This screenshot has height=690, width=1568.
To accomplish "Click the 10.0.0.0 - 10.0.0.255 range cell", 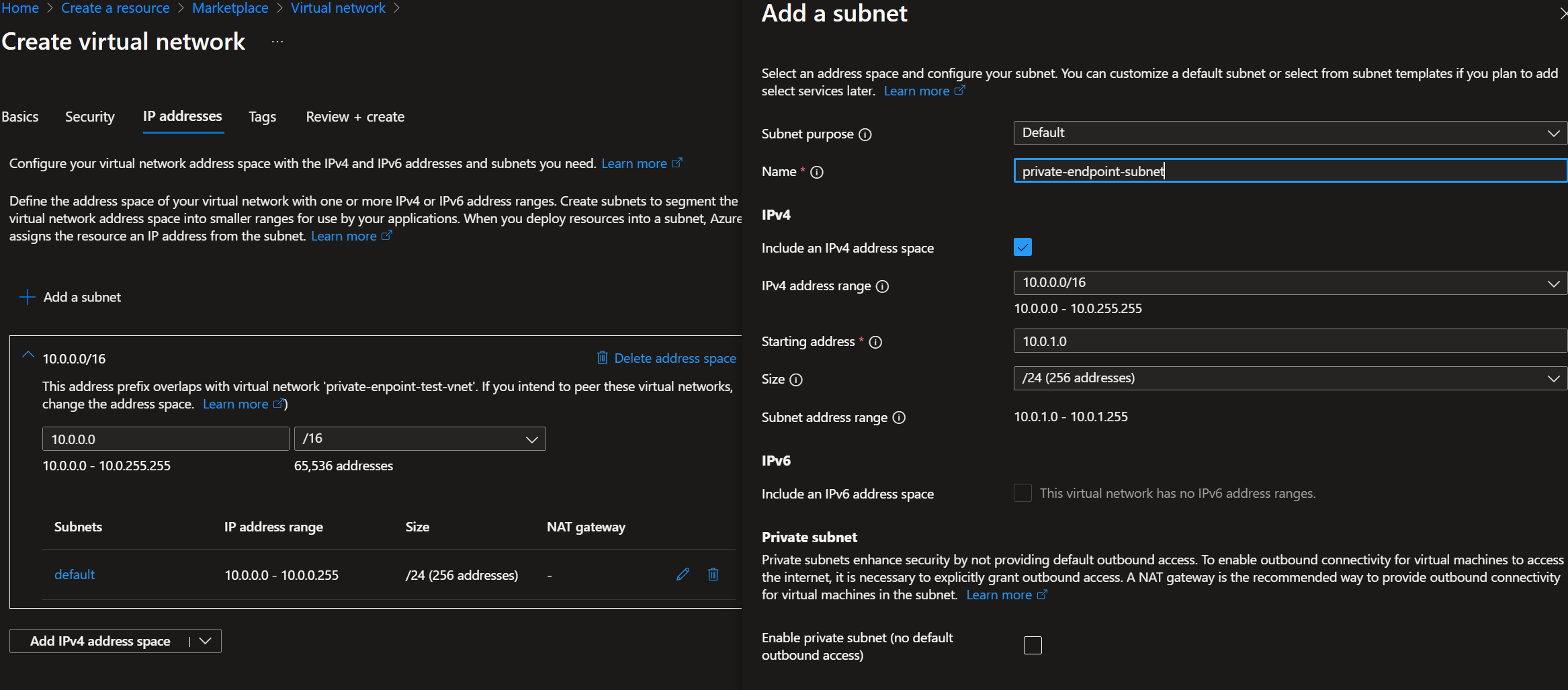I will pos(281,575).
